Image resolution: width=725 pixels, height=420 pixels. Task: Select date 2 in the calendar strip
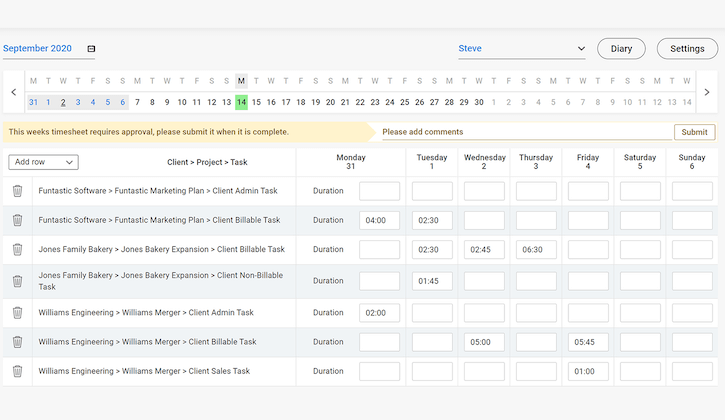click(63, 102)
